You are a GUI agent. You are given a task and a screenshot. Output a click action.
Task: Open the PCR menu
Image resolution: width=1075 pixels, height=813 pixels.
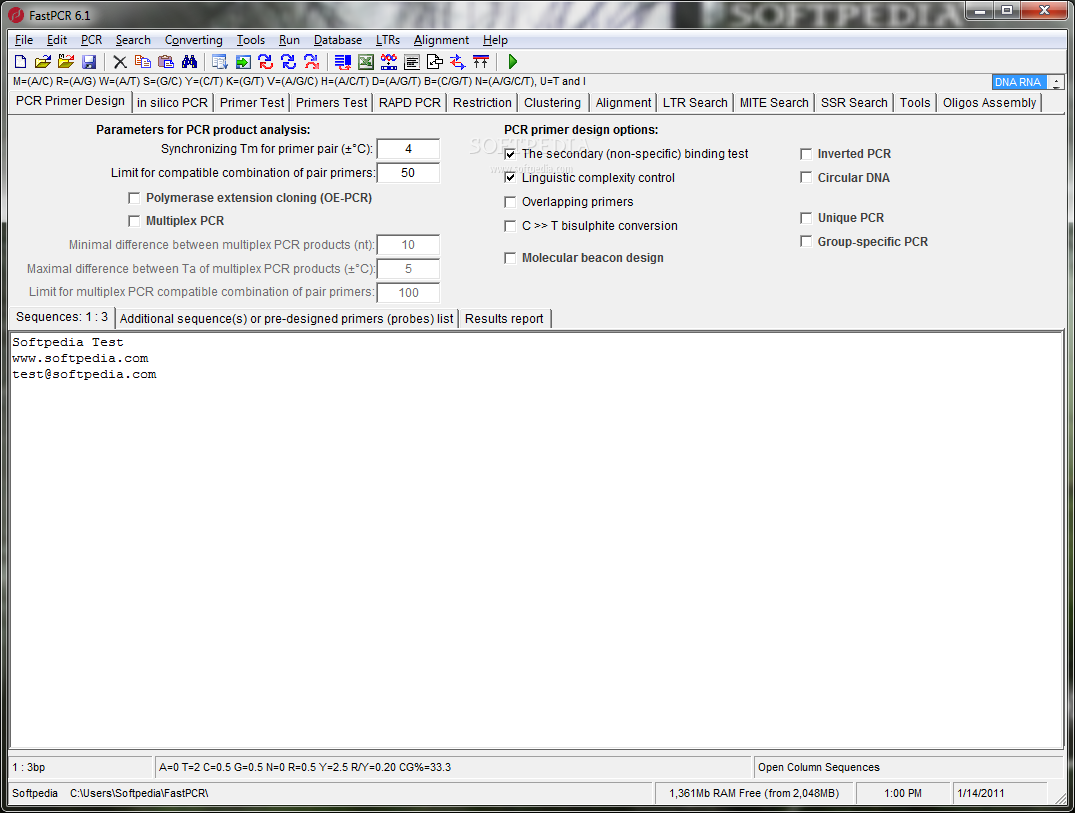point(91,40)
